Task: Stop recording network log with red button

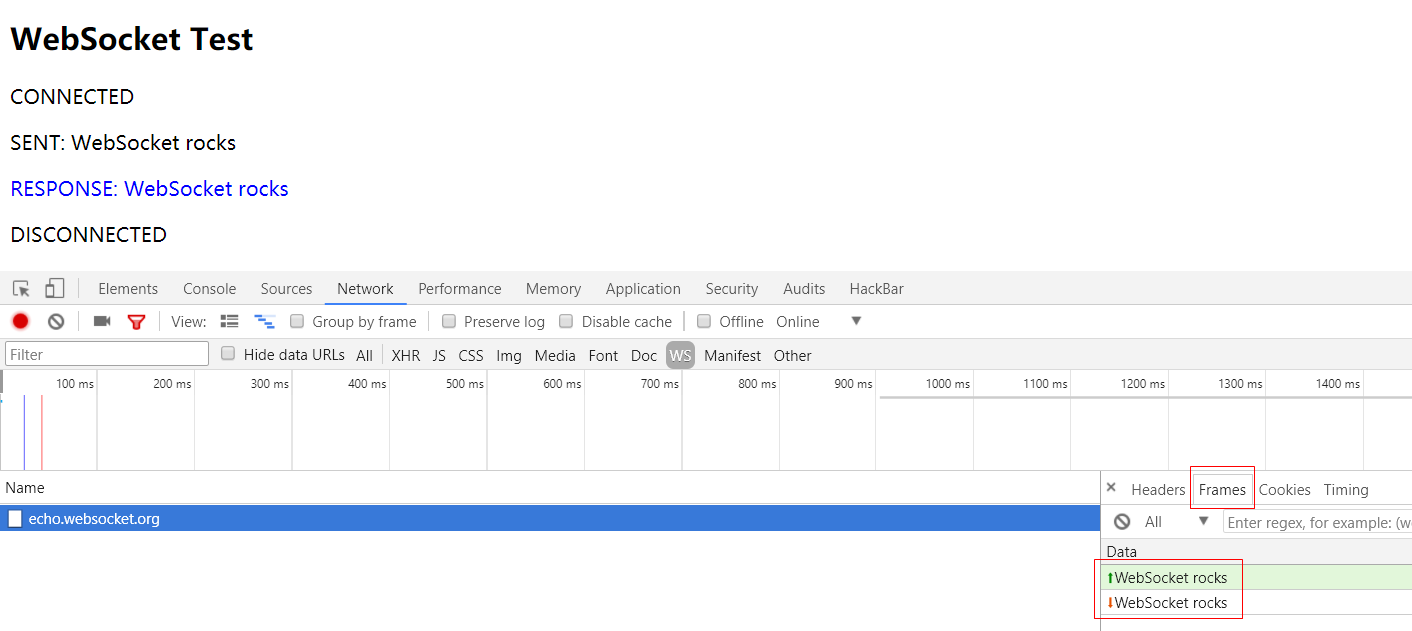Action: pyautogui.click(x=20, y=321)
